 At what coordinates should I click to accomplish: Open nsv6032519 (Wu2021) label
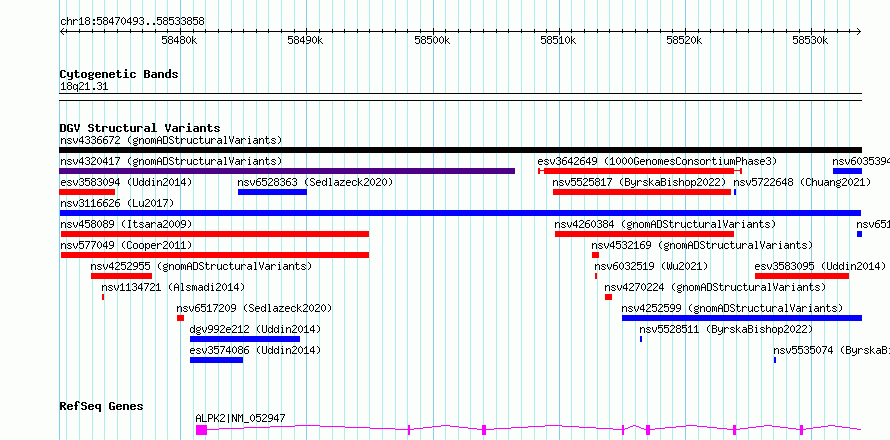[x=652, y=266]
